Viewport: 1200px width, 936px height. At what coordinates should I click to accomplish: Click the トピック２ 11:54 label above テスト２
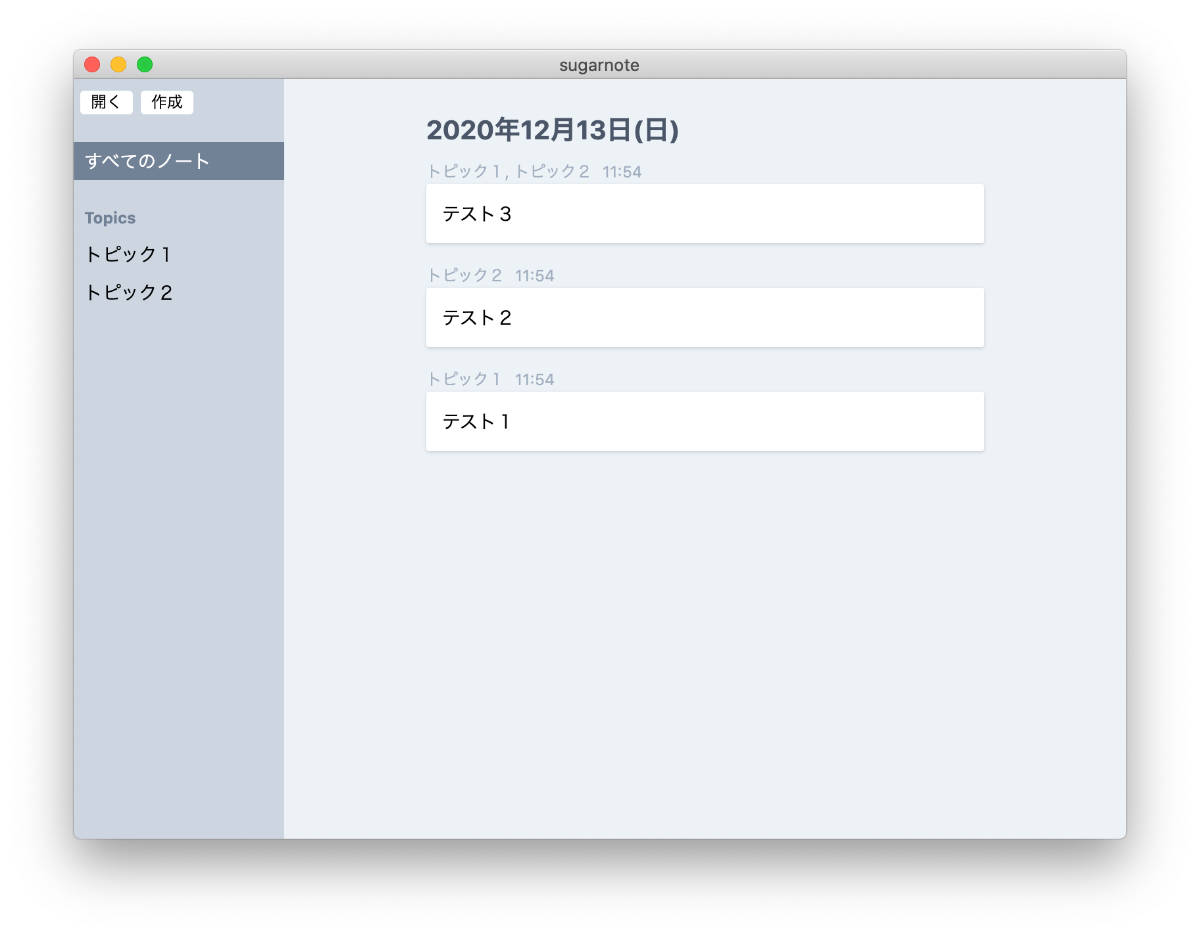pyautogui.click(x=490, y=276)
